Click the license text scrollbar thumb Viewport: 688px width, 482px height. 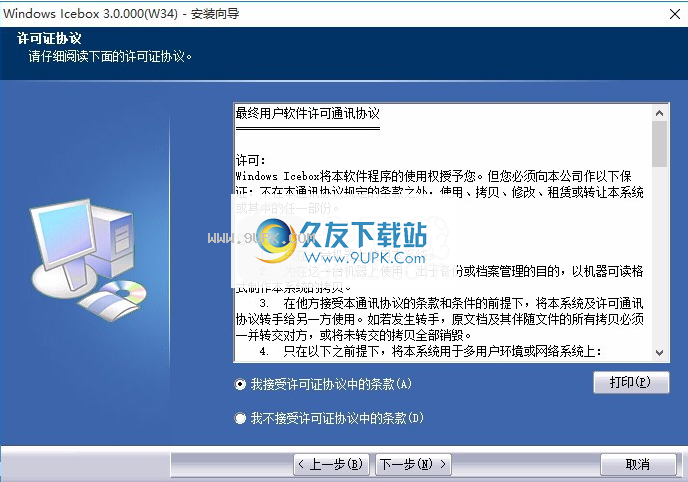[659, 144]
